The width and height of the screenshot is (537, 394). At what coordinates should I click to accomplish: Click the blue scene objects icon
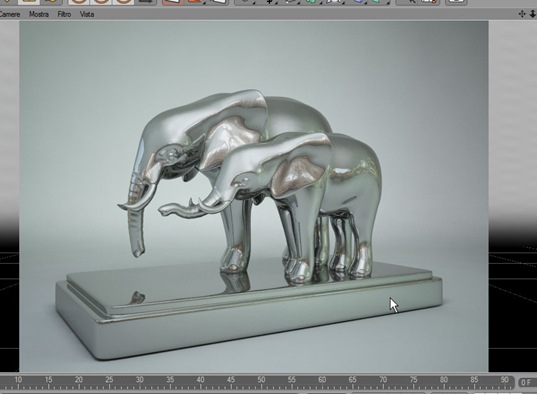tap(358, 1)
